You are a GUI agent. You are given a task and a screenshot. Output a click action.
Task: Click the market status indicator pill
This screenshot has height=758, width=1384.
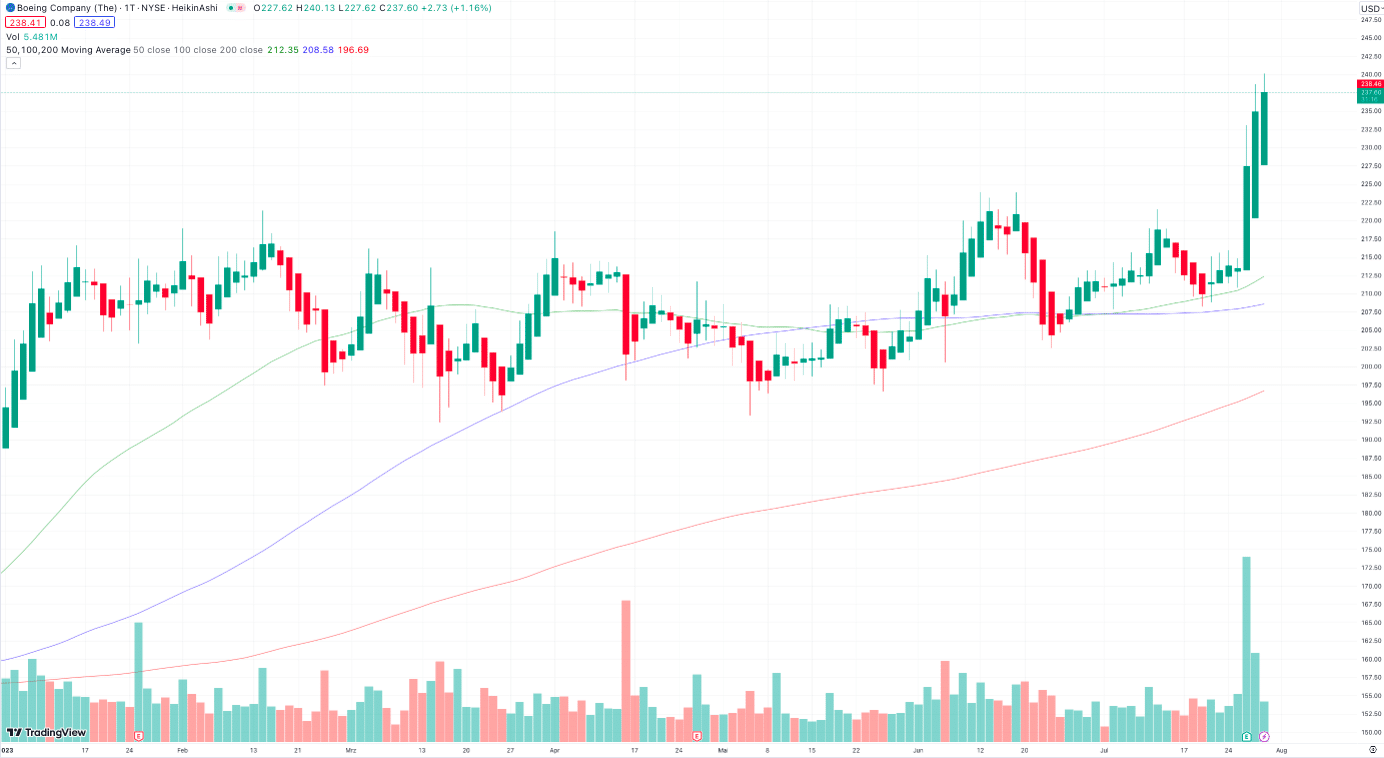pyautogui.click(x=235, y=7)
